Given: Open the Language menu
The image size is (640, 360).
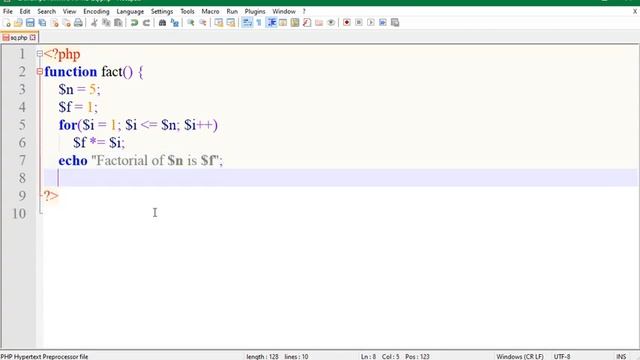Looking at the screenshot, I should (x=130, y=11).
